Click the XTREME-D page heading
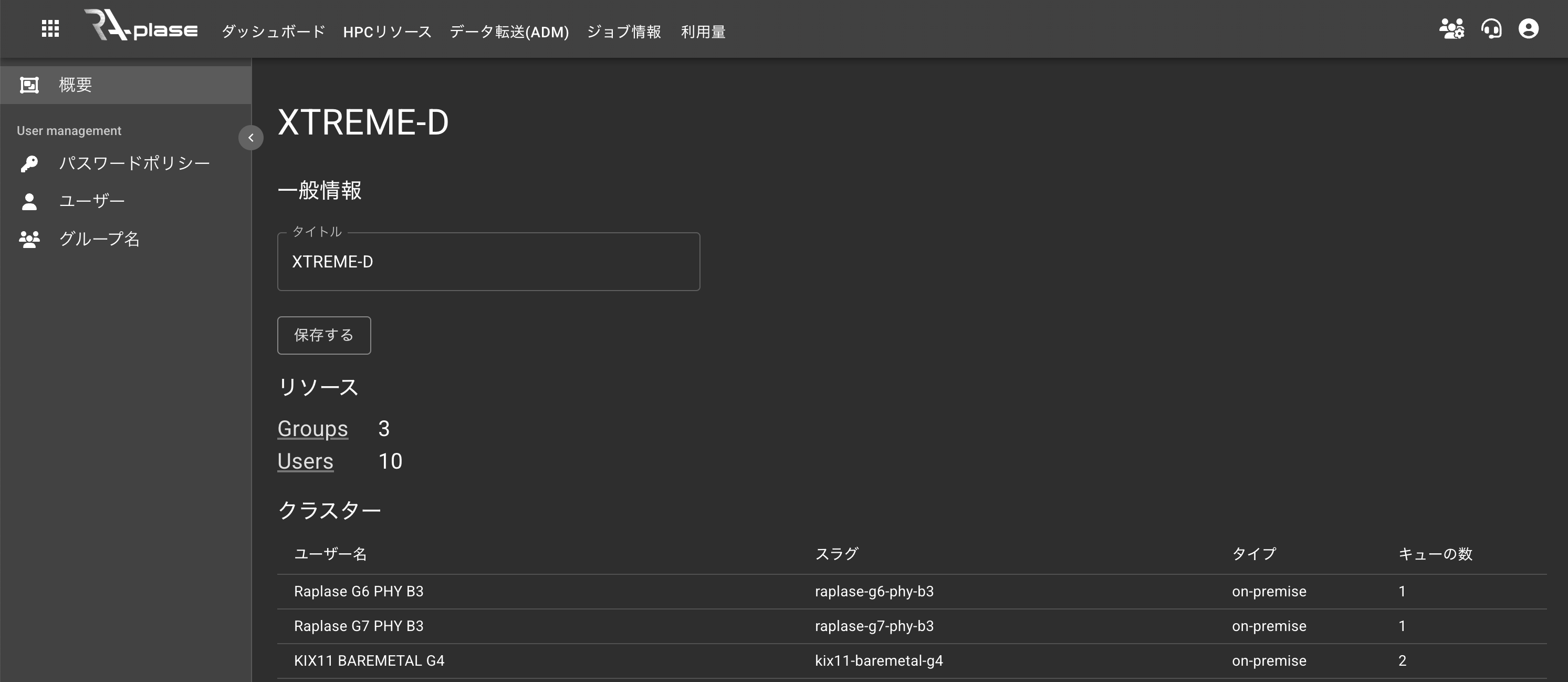Screen dimensions: 1568x682 363,122
